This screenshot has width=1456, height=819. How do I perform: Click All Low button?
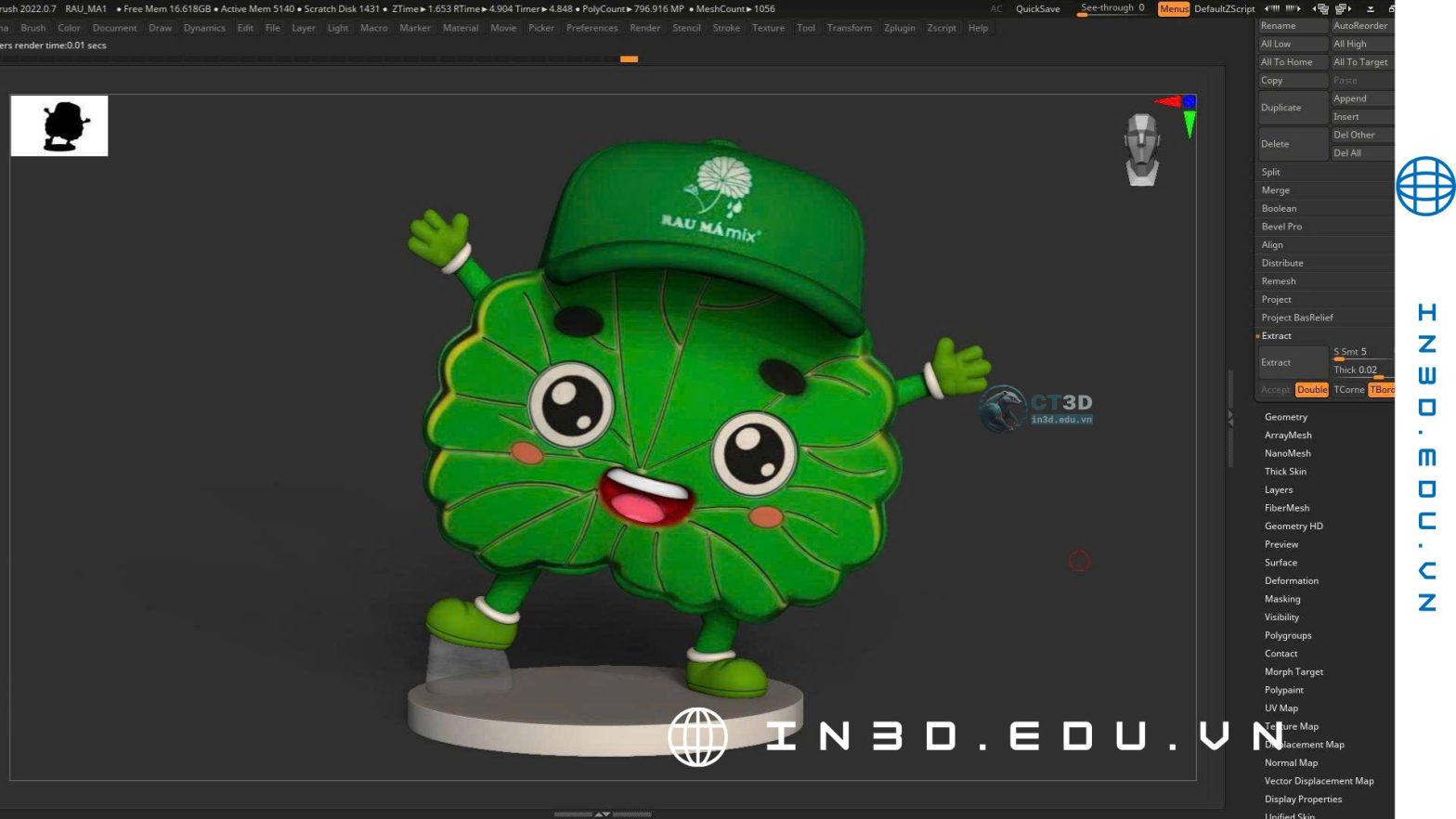[x=1293, y=44]
